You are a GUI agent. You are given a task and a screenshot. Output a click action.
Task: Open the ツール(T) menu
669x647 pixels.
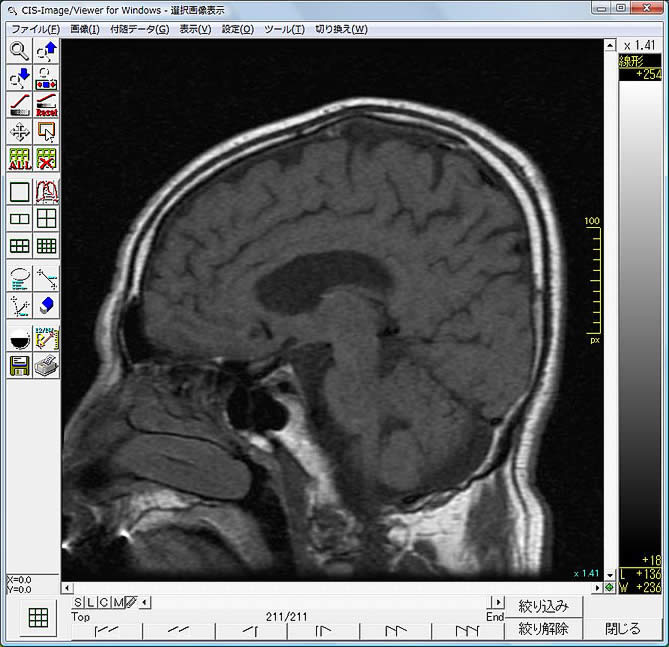click(x=285, y=29)
